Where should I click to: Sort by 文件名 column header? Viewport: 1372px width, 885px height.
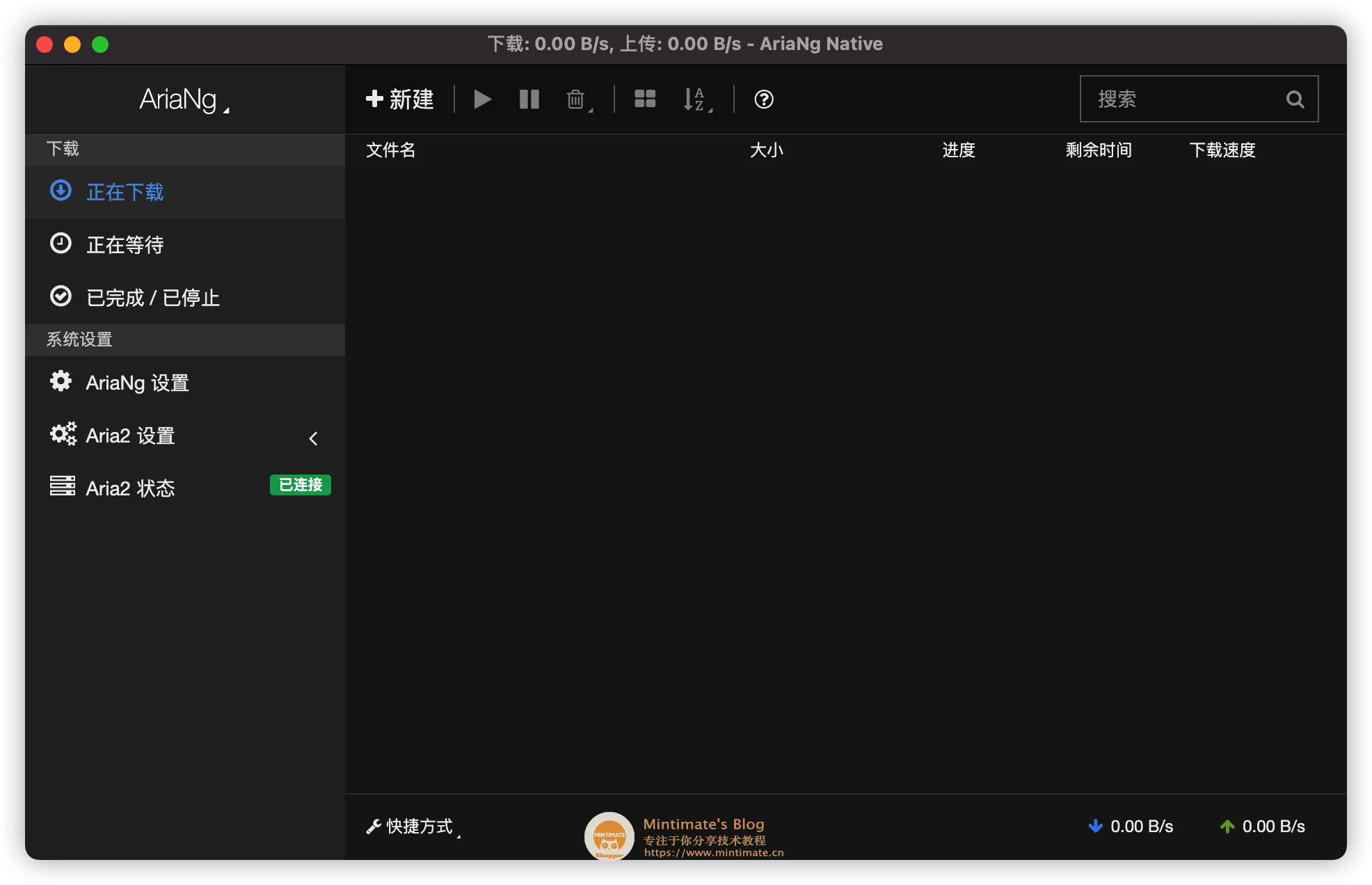[391, 150]
